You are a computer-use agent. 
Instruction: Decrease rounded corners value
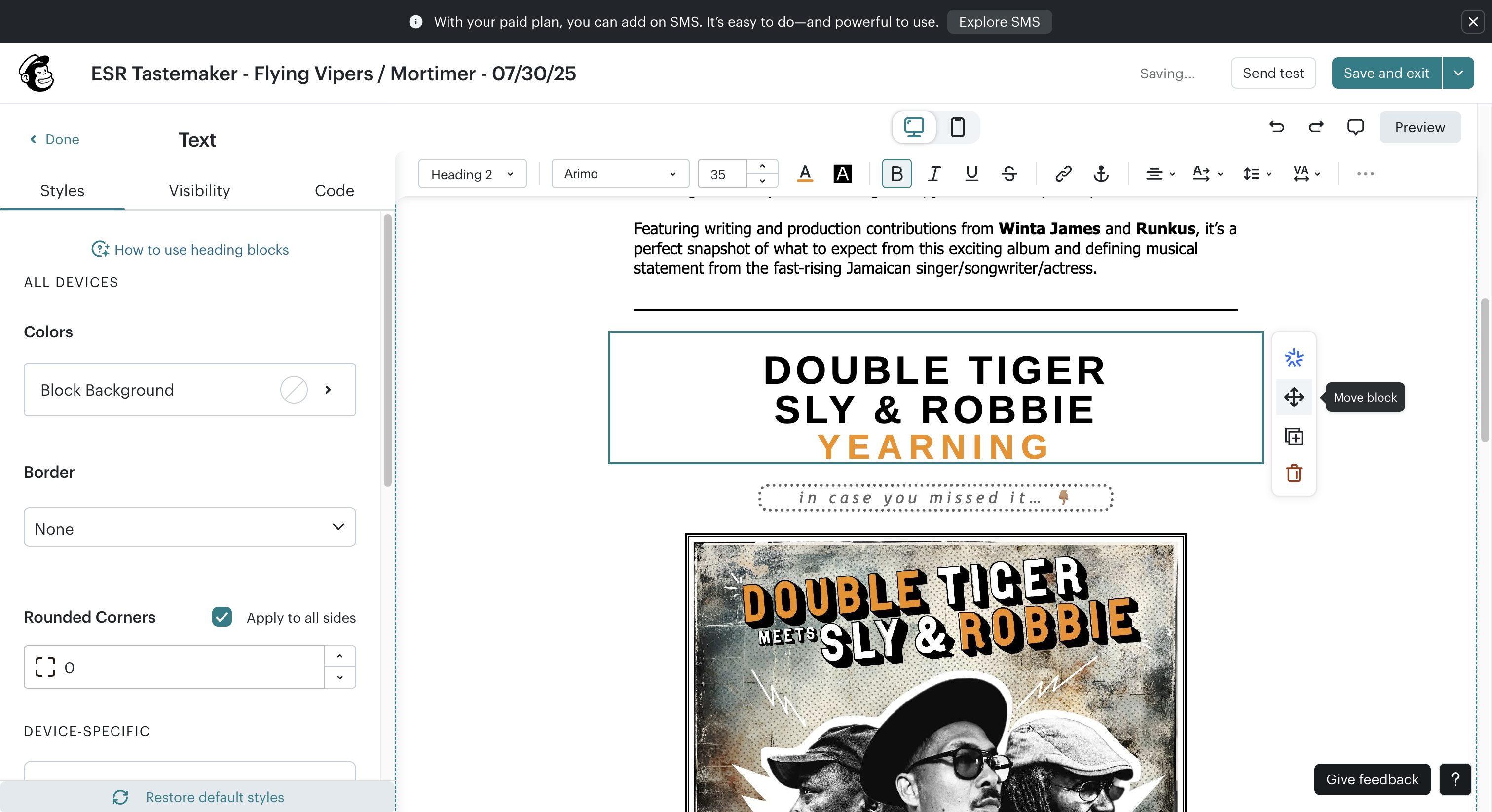tap(339, 677)
